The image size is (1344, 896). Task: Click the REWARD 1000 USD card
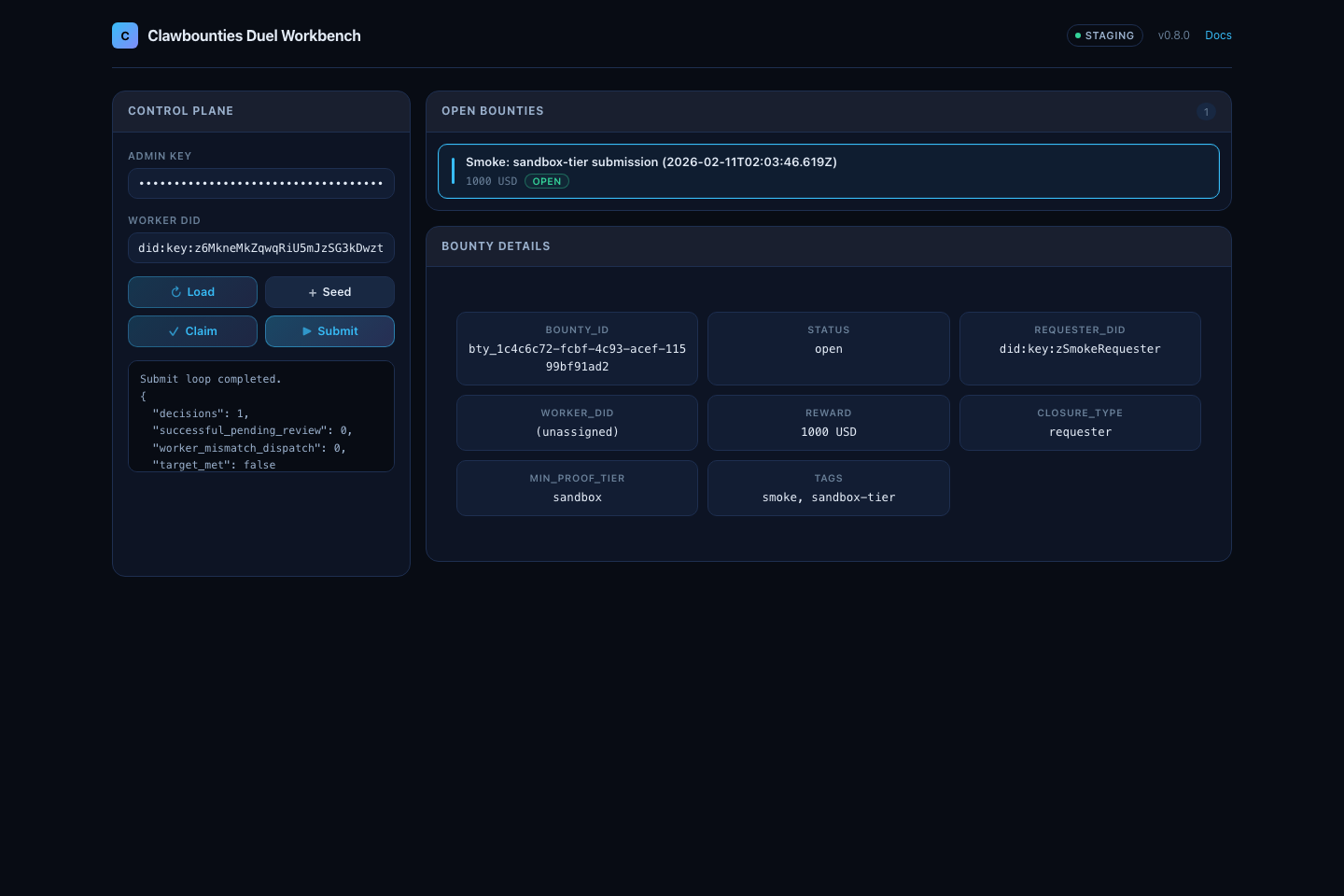(828, 423)
